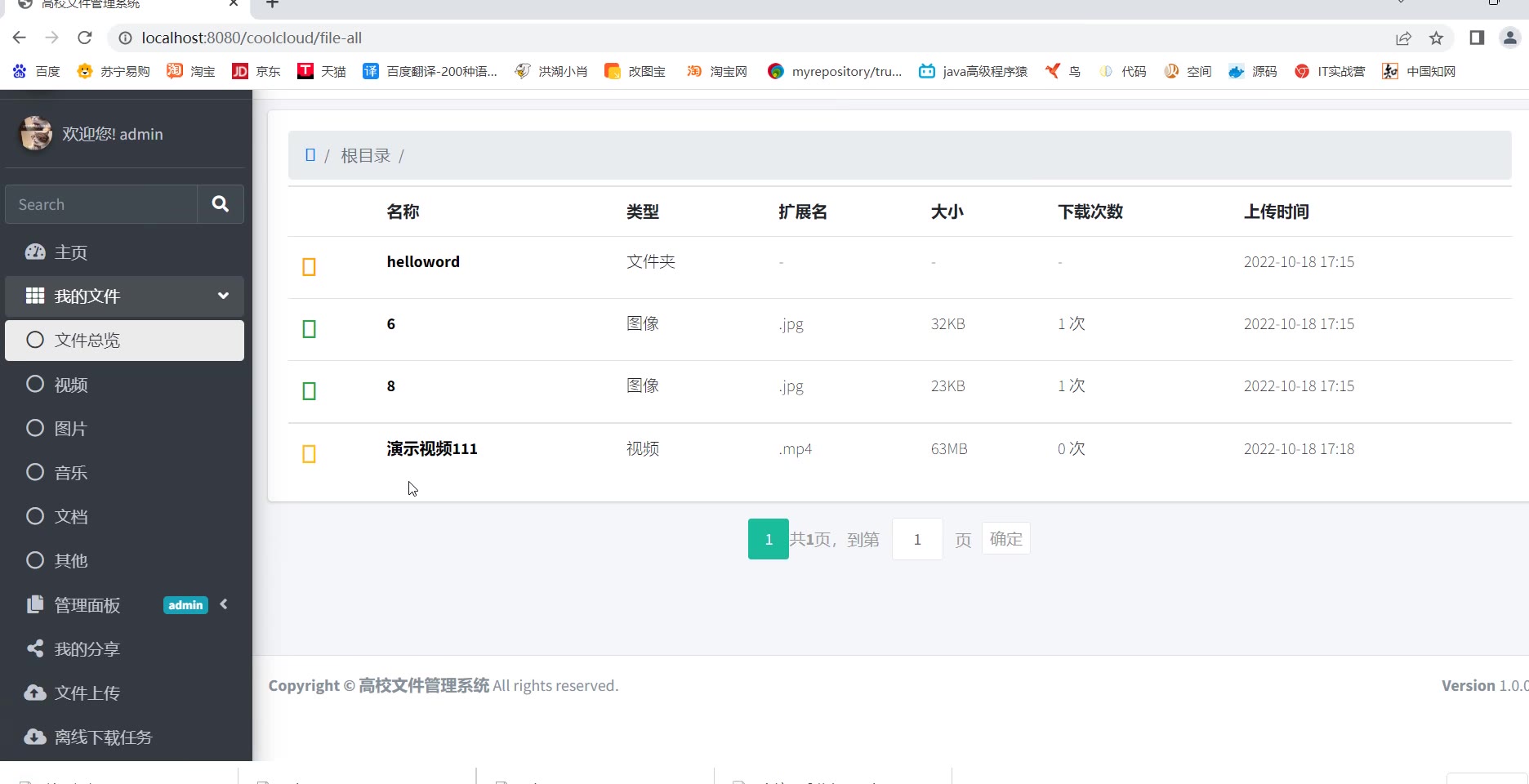Open 文件上传 cloud upload item

(87, 693)
